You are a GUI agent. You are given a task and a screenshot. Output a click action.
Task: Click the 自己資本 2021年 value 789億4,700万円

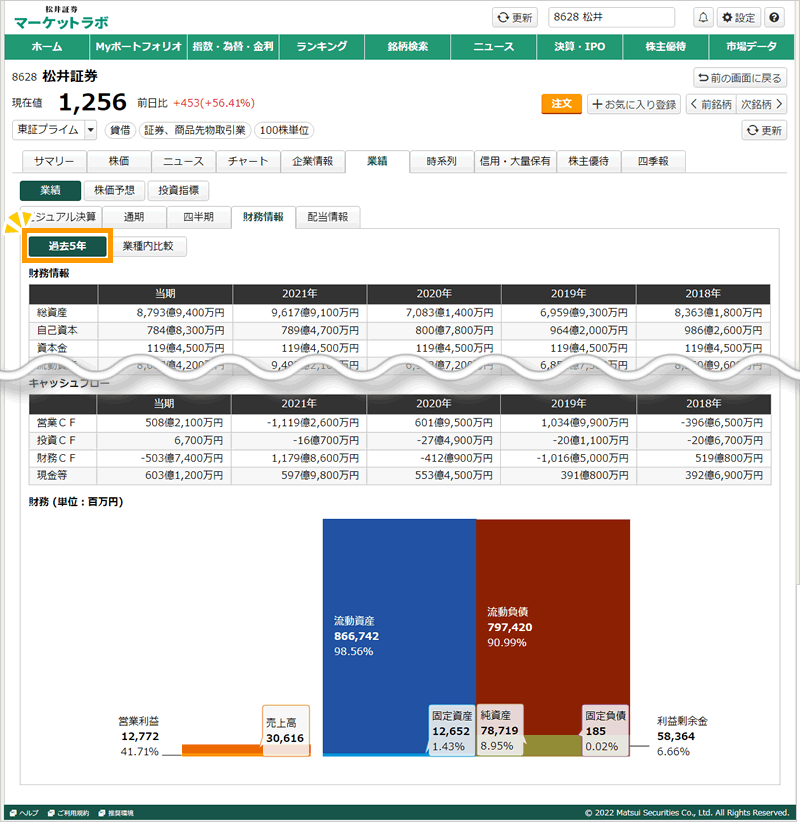coord(320,331)
